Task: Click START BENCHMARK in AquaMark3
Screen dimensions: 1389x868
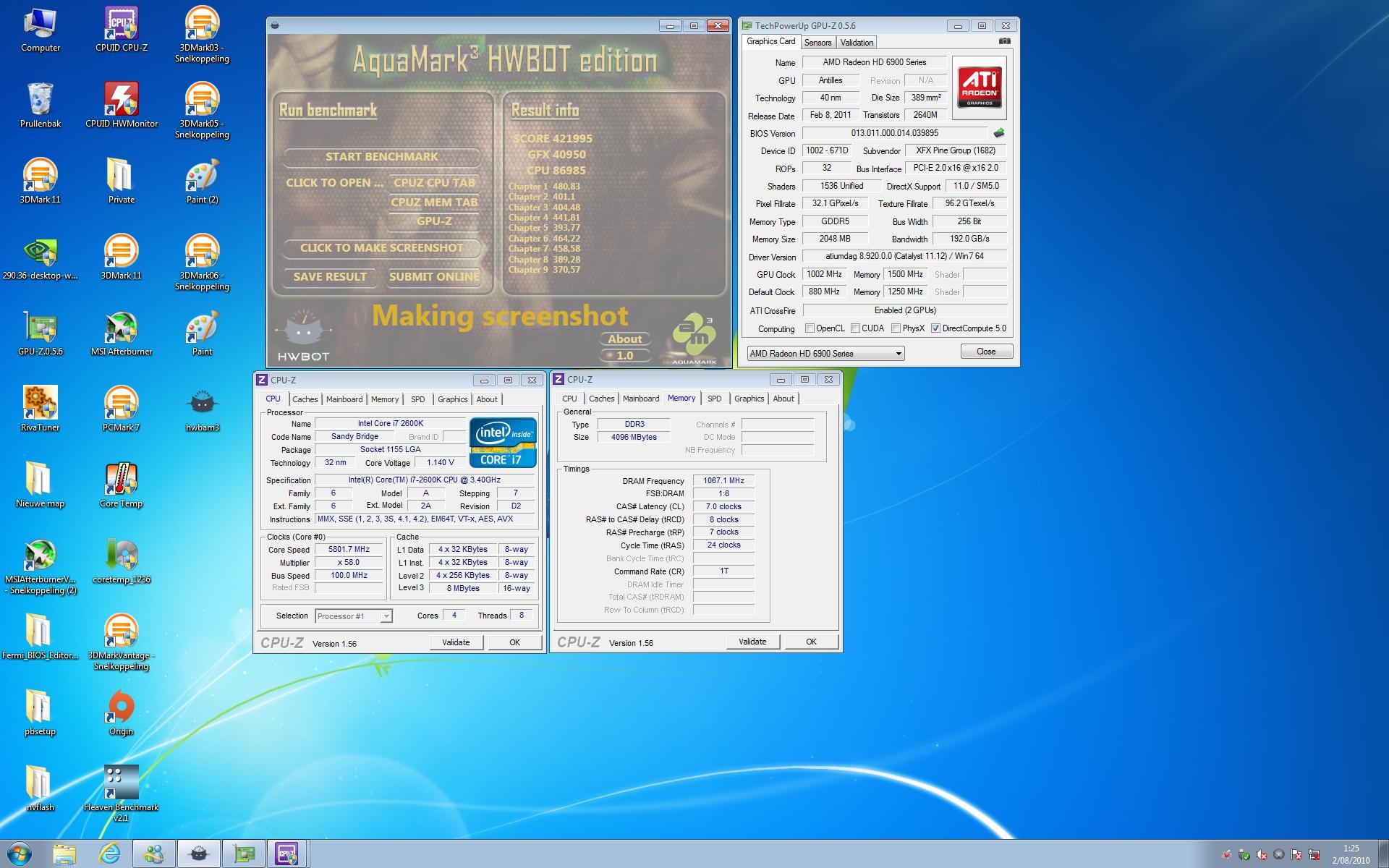Action: coord(381,156)
